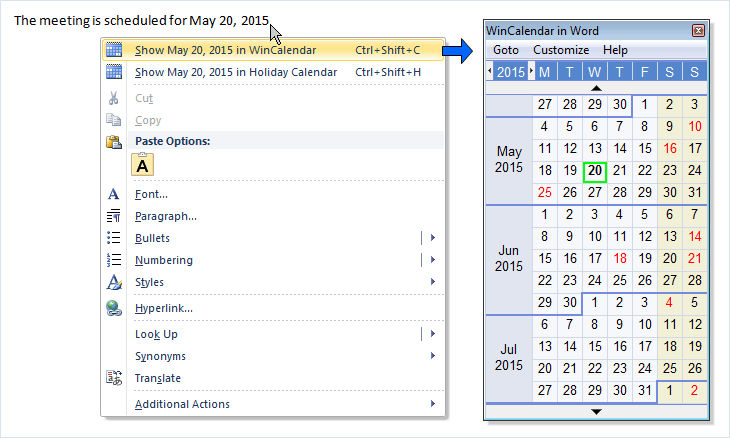Expand the Styles submenu arrow

433,282
